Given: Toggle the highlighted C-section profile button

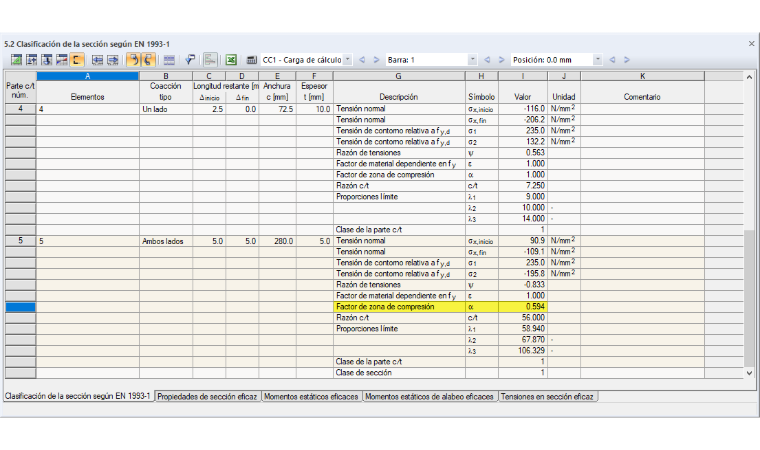Looking at the screenshot, I should pos(77,60).
